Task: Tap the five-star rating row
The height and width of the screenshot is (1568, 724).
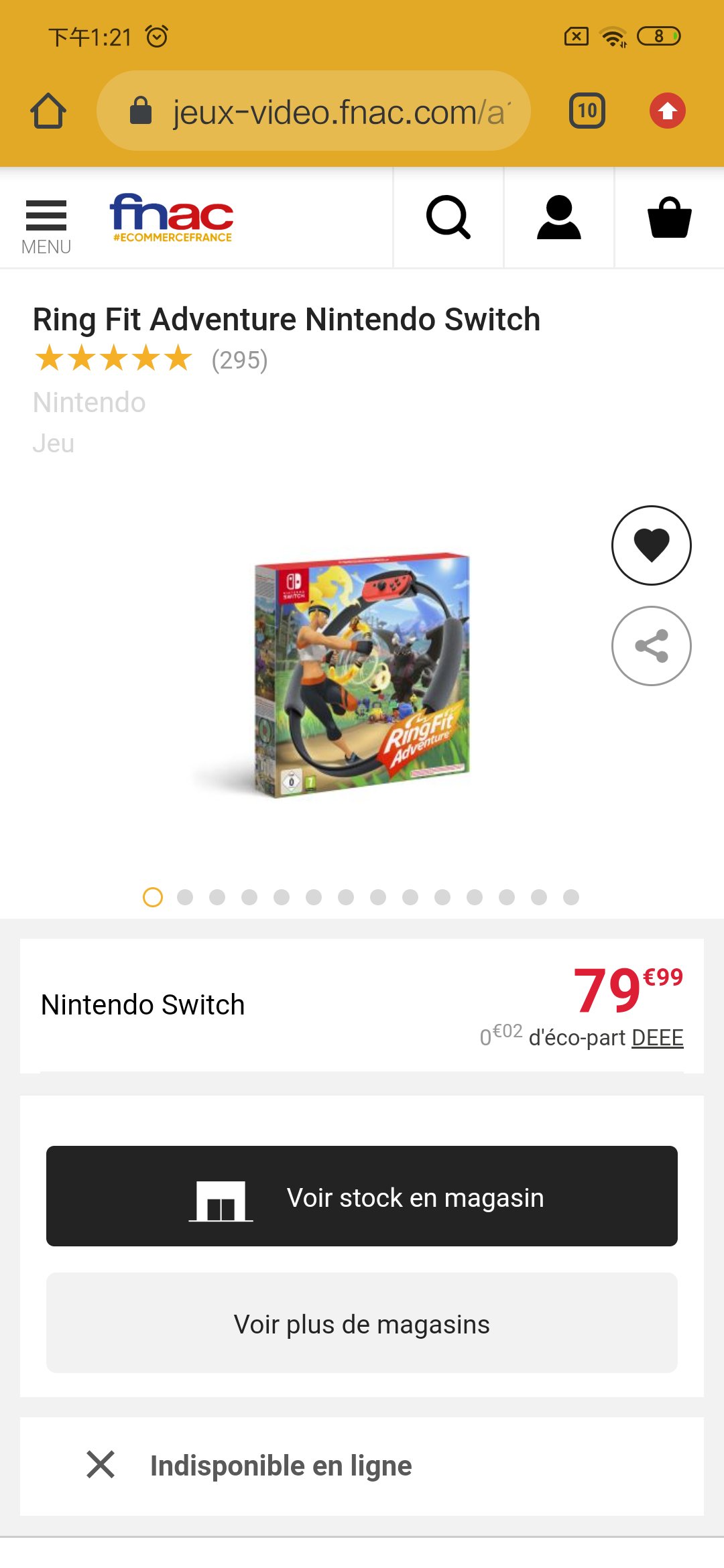Action: pyautogui.click(x=113, y=358)
